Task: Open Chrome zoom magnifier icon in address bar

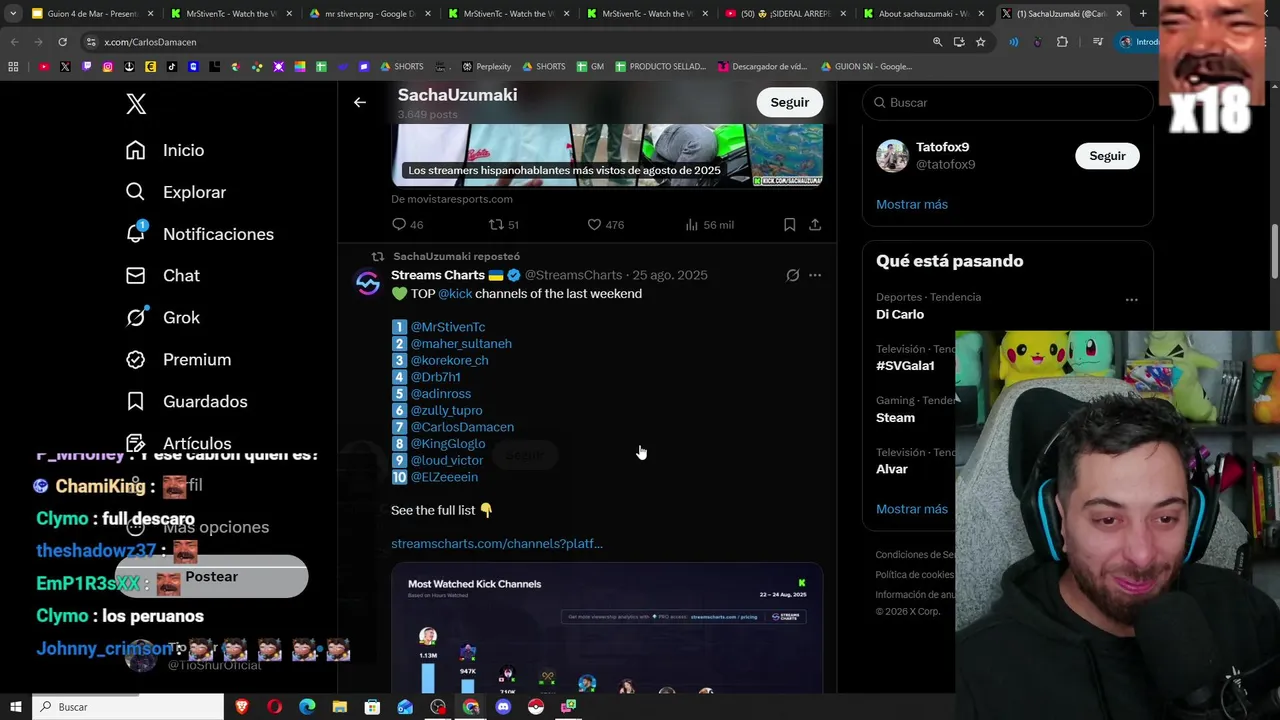Action: click(937, 42)
